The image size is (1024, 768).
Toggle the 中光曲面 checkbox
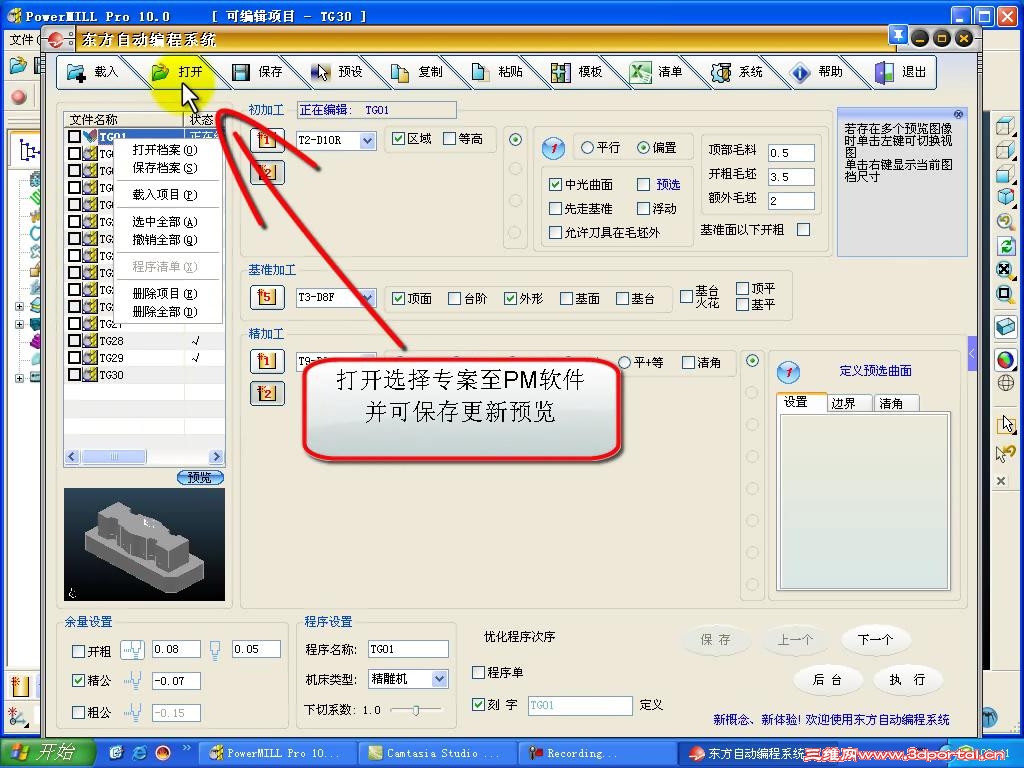click(555, 185)
